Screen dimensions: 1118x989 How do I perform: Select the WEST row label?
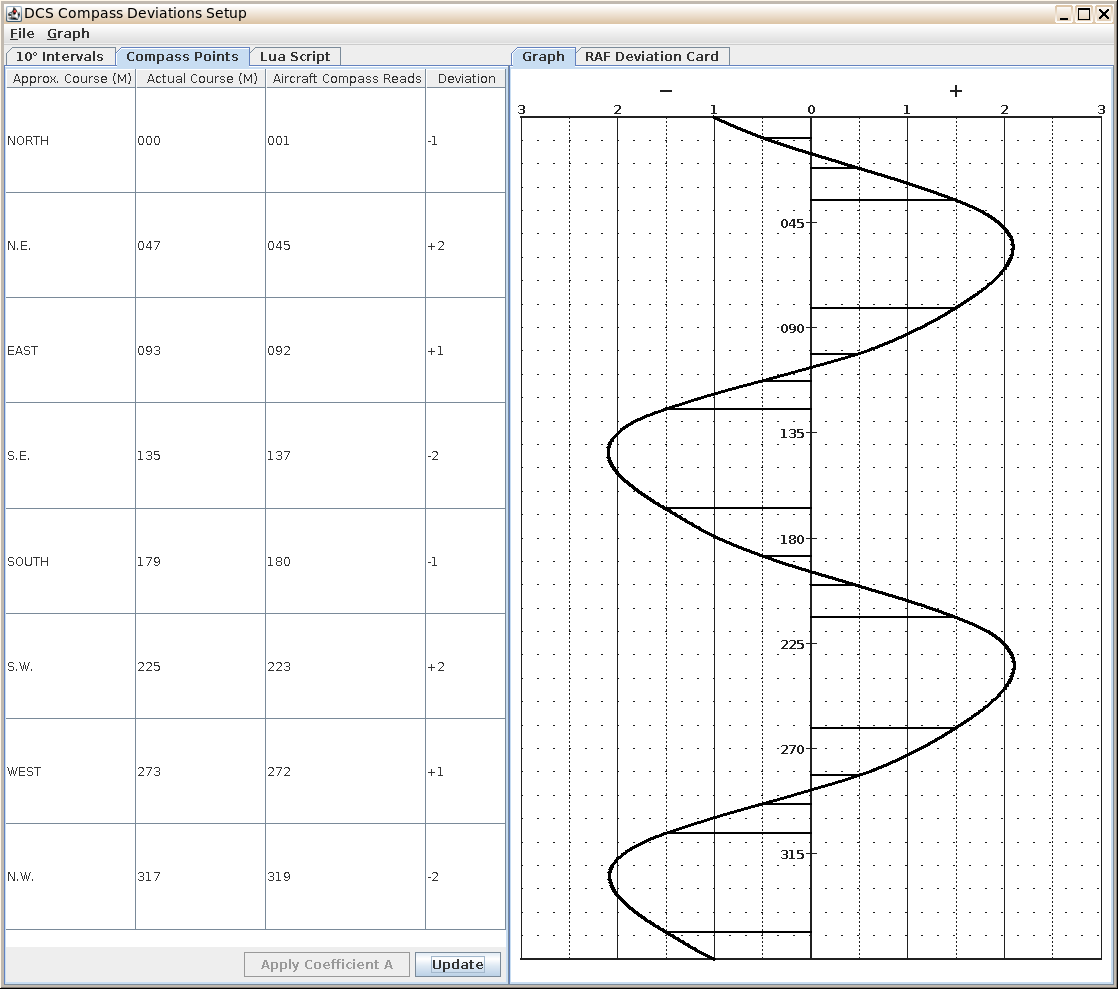(24, 771)
